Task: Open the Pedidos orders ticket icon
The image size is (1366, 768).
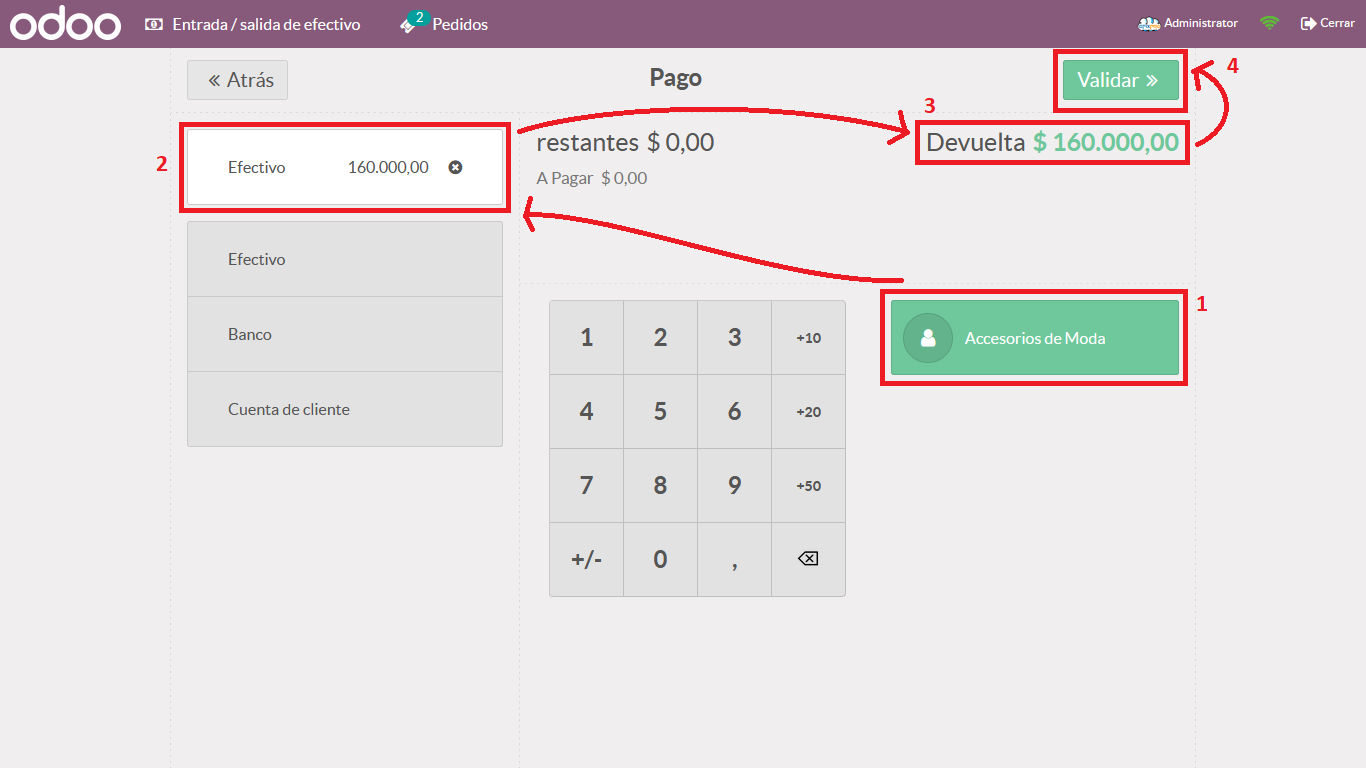Action: [409, 25]
